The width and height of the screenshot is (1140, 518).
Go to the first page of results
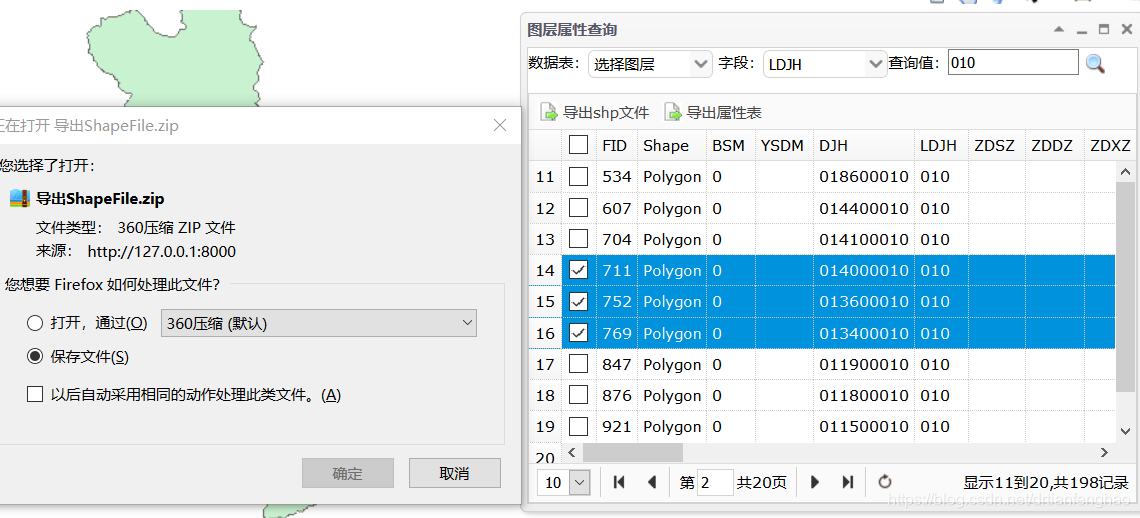point(619,482)
